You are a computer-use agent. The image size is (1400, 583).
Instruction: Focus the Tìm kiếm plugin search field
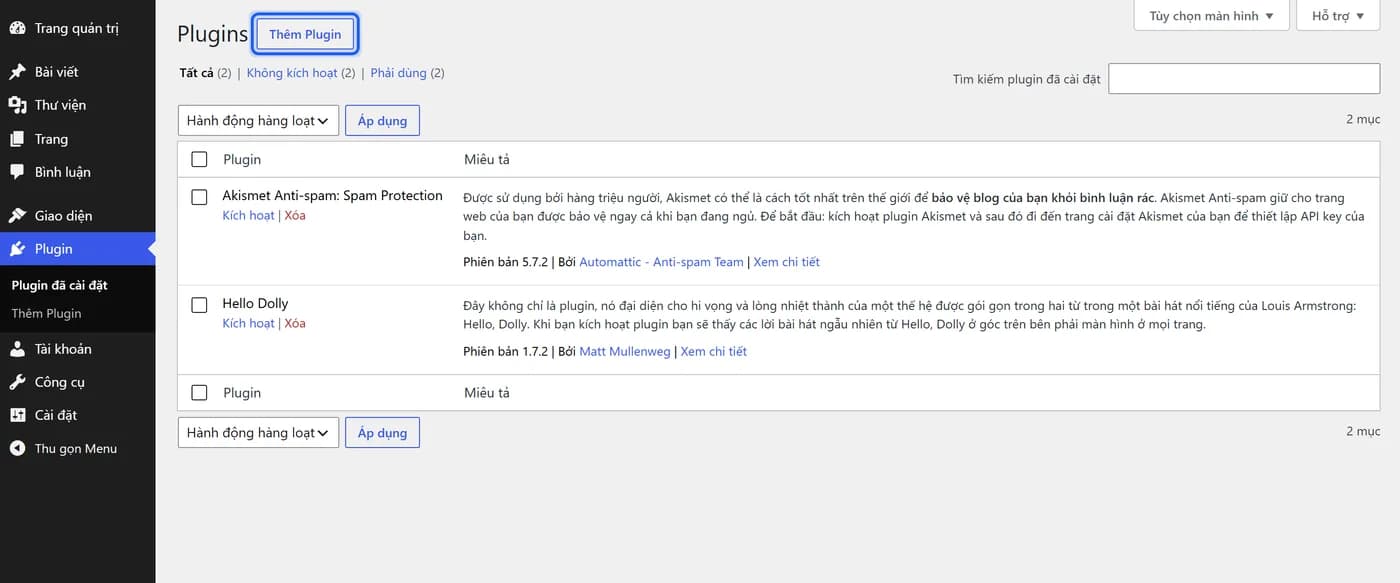point(1244,78)
